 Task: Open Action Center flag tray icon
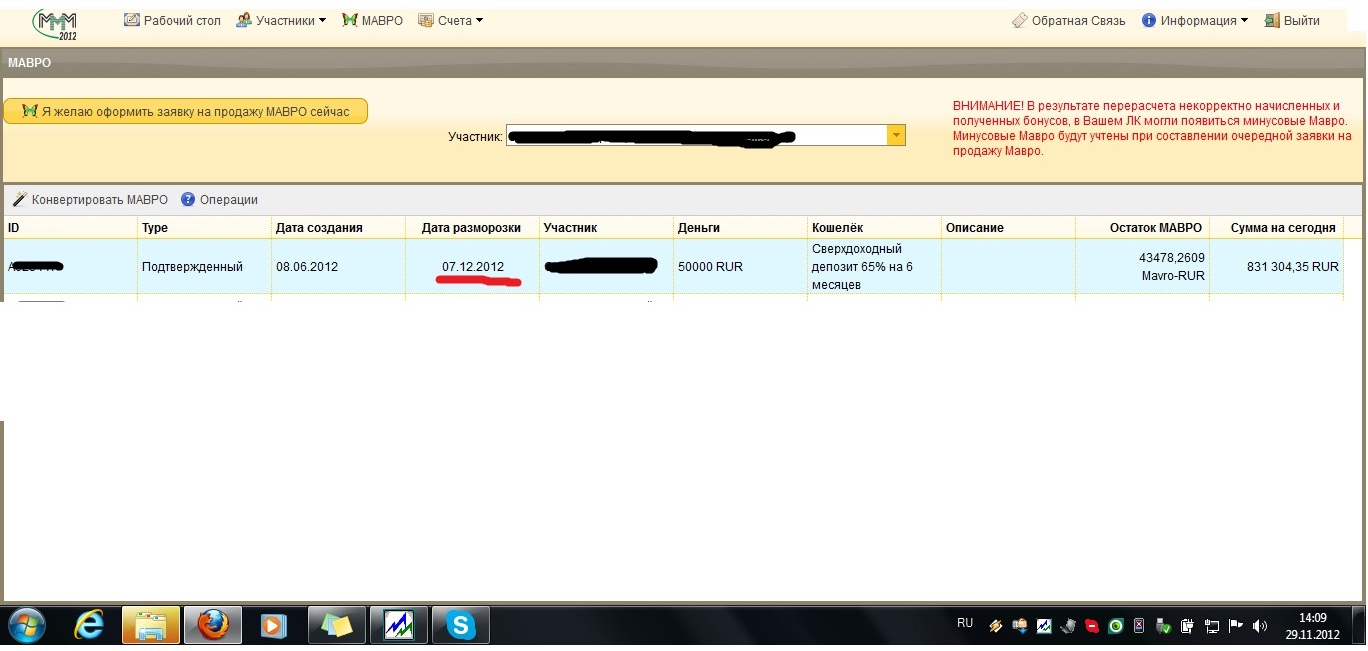tap(1236, 627)
